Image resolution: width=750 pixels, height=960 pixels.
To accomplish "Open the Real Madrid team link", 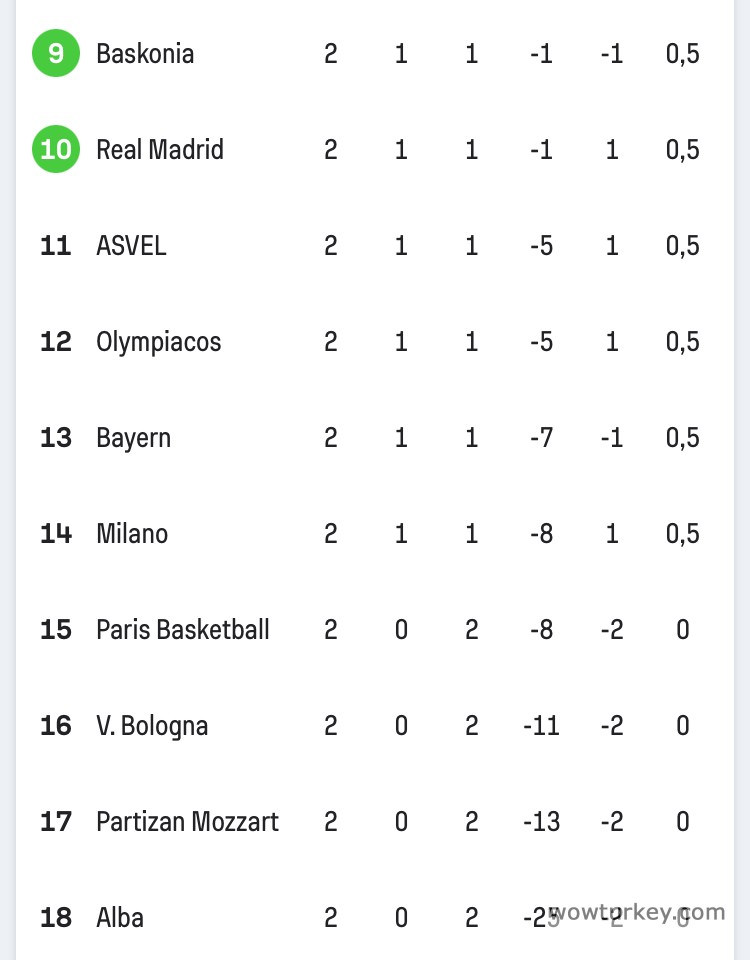I will point(160,149).
